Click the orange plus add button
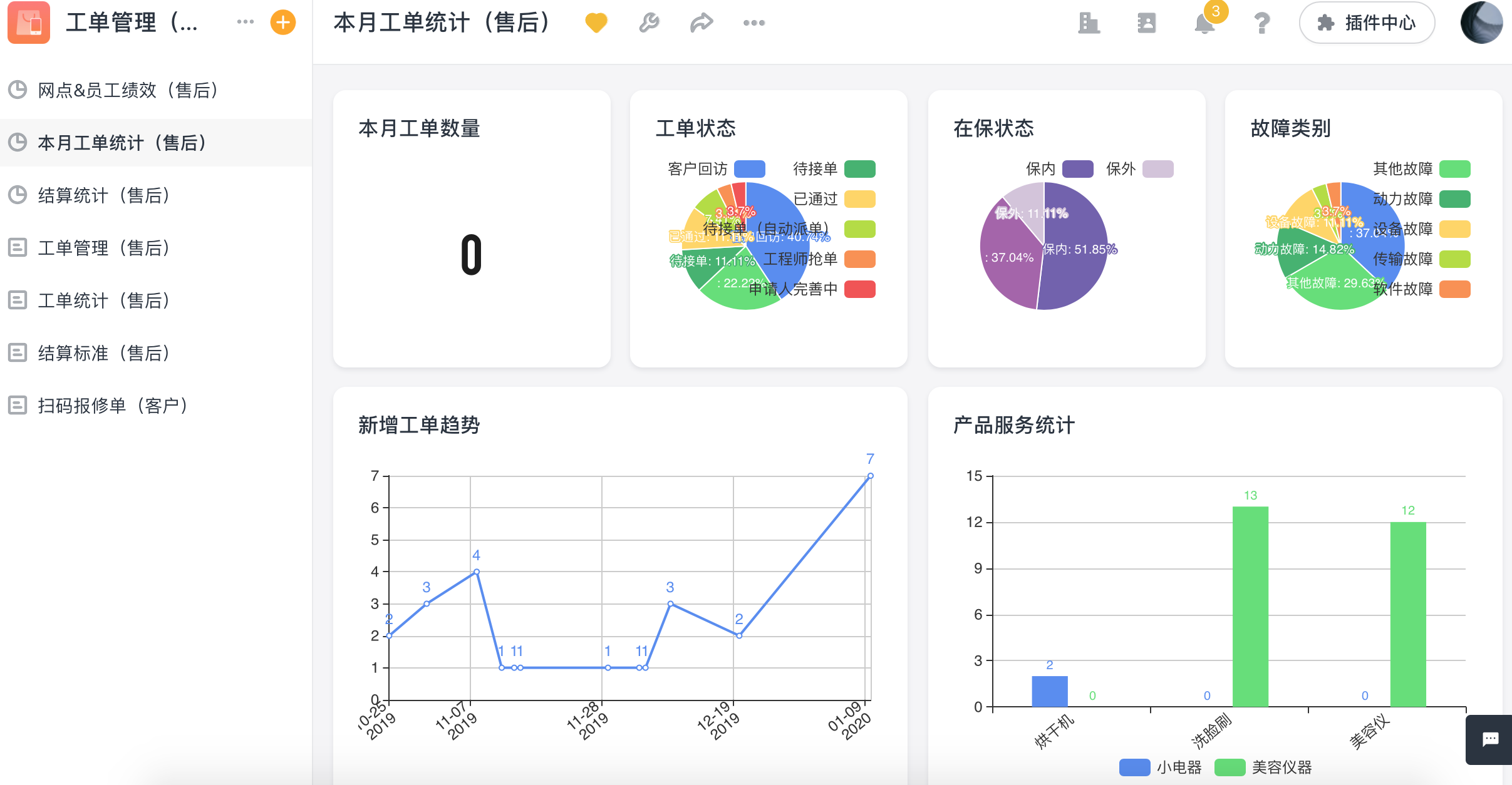The height and width of the screenshot is (785, 1512). [x=283, y=23]
